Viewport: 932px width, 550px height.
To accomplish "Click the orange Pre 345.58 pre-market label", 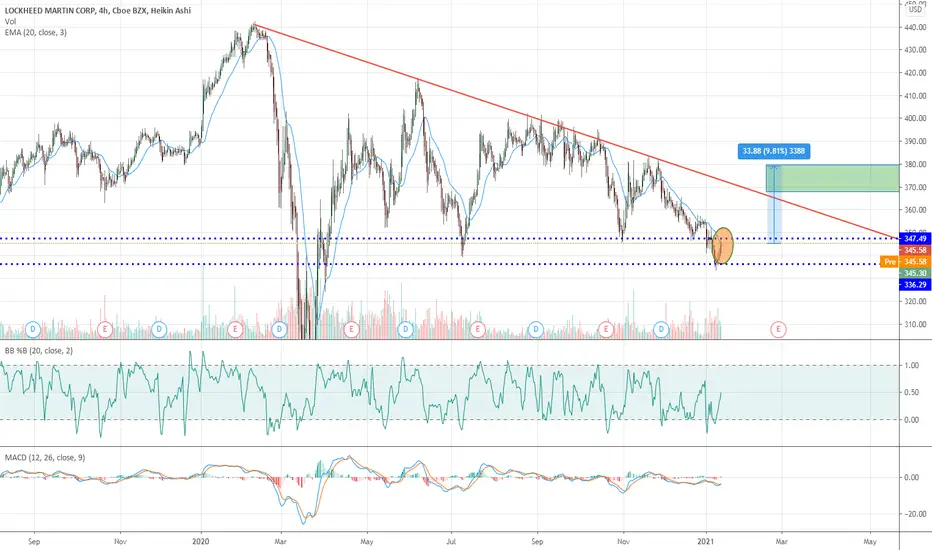I will point(905,262).
